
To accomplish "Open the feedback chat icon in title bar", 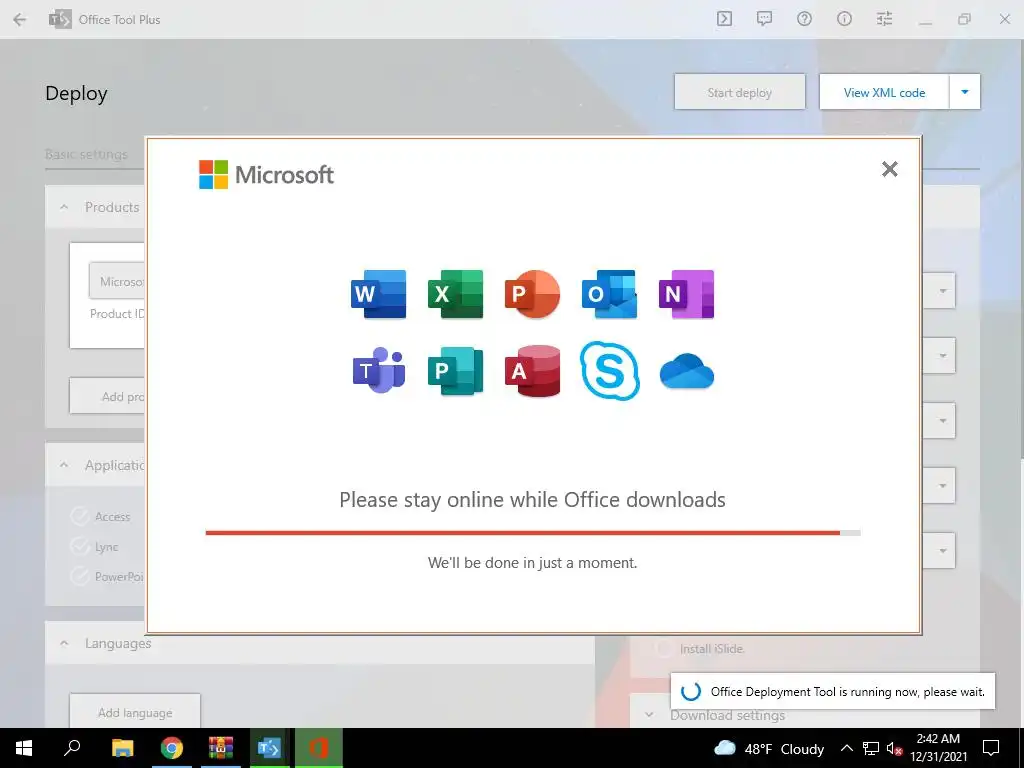I will pos(764,19).
